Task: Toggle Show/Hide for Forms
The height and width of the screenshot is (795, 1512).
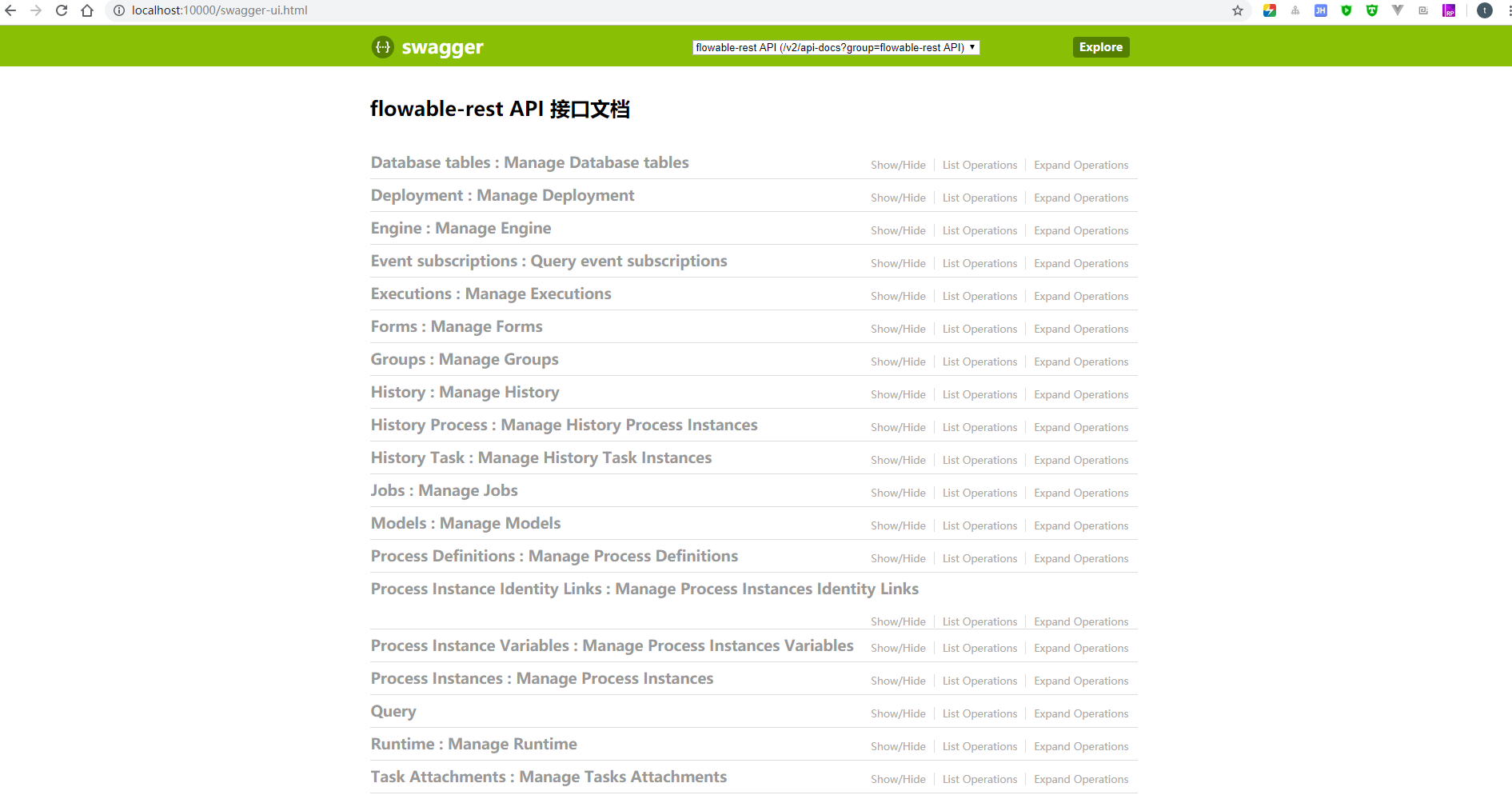Action: click(x=898, y=329)
